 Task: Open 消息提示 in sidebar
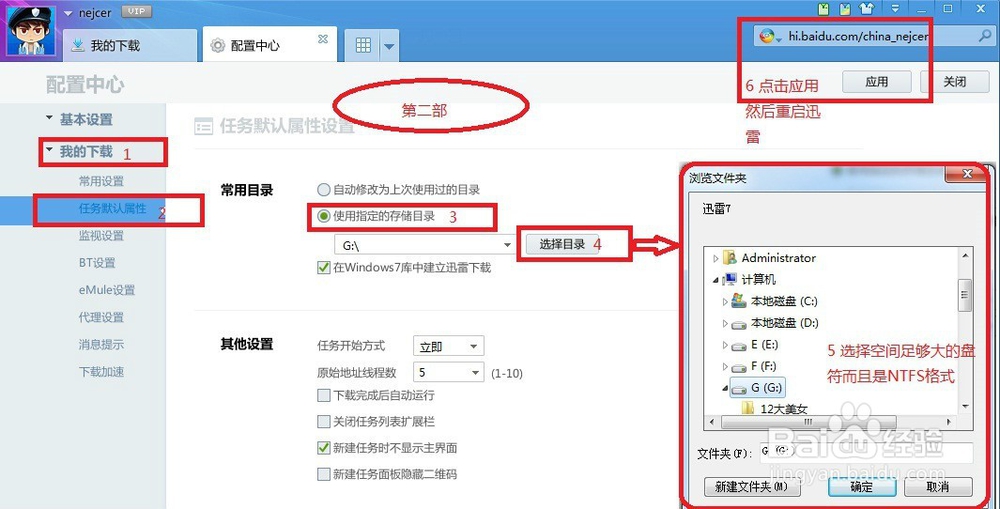pos(101,344)
